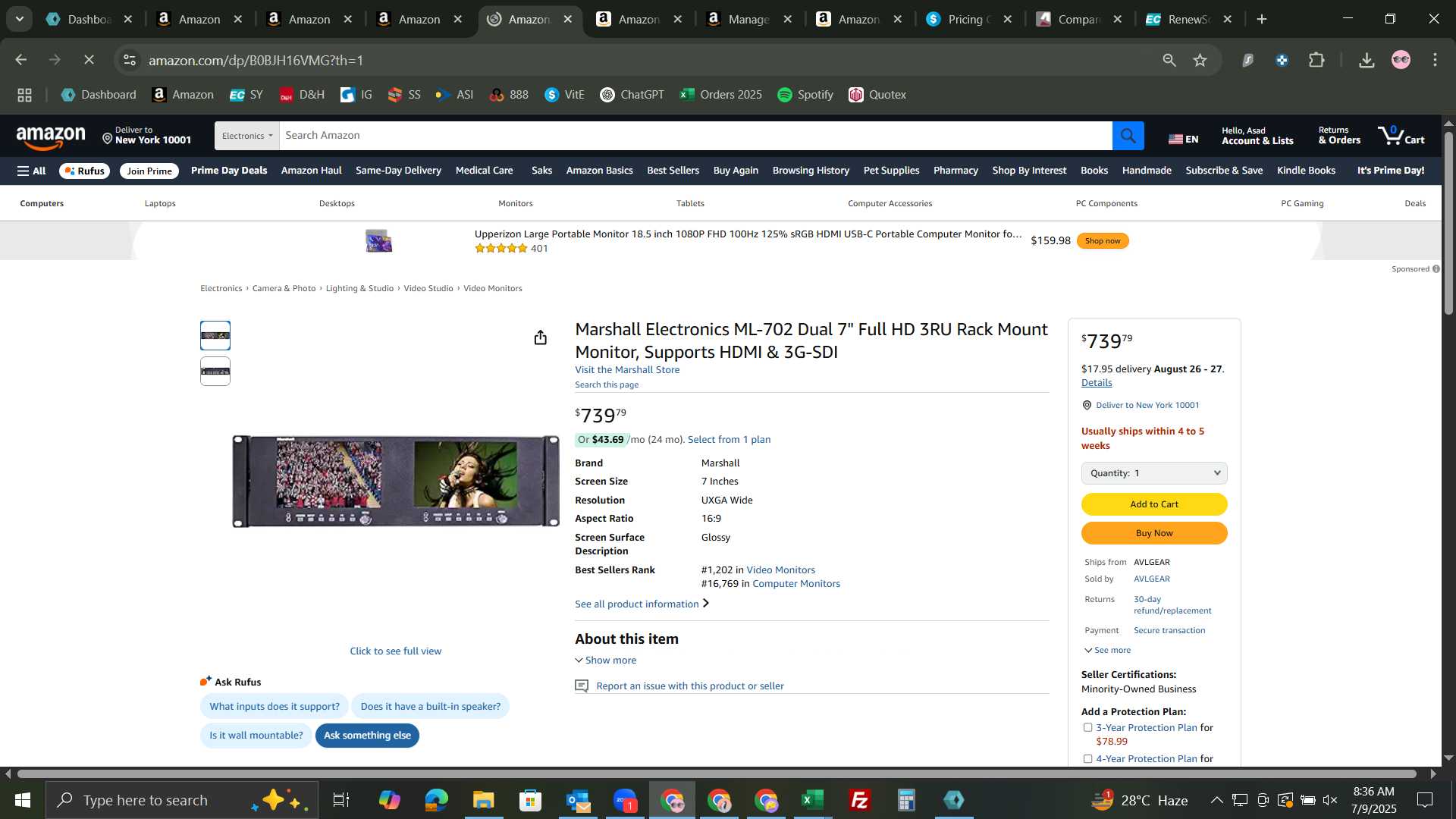Viewport: 1456px width, 819px height.
Task: Open Outlook from taskbar
Action: pyautogui.click(x=578, y=800)
